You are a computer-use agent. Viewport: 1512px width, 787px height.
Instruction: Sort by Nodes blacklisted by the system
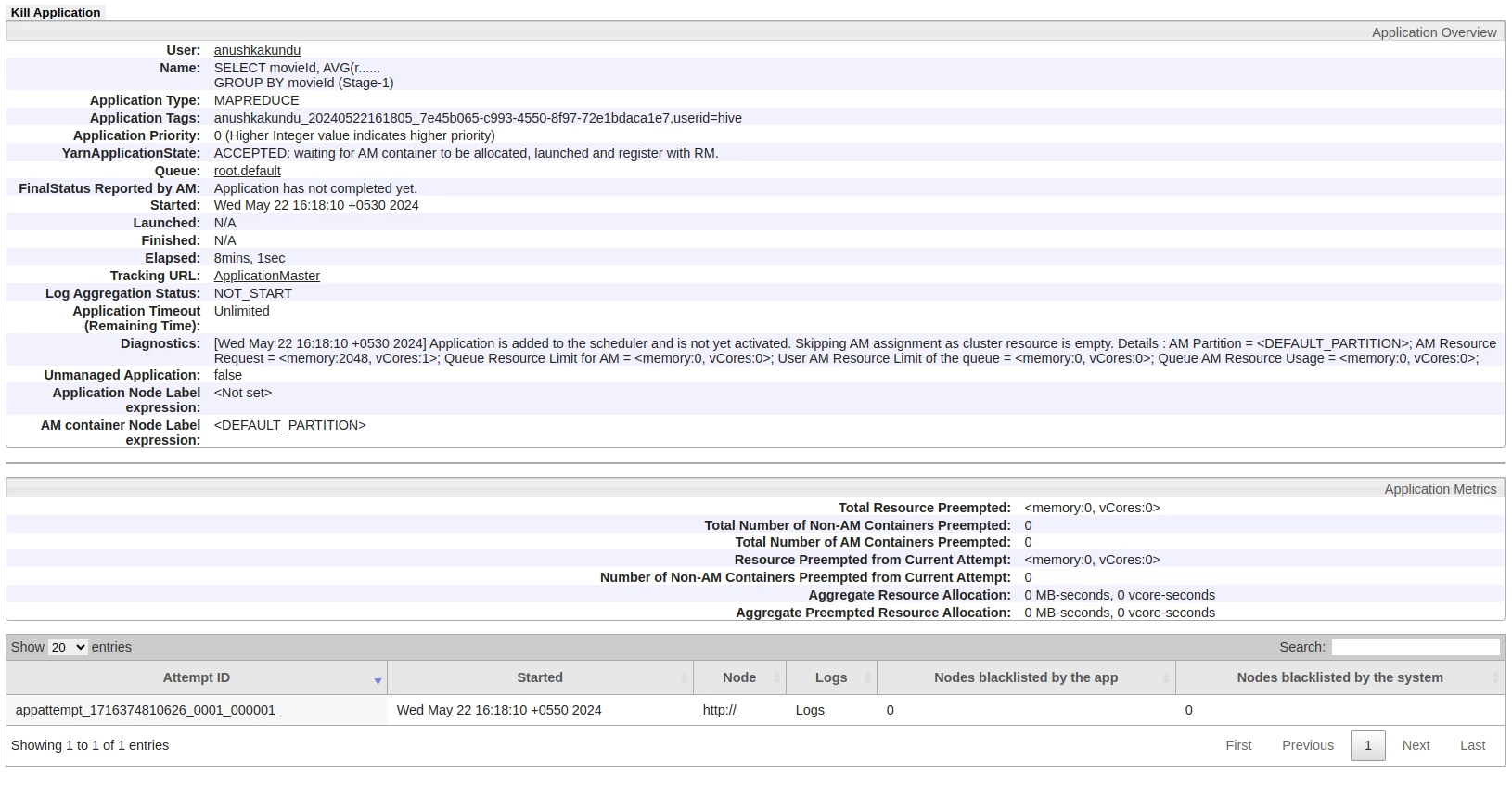1339,677
